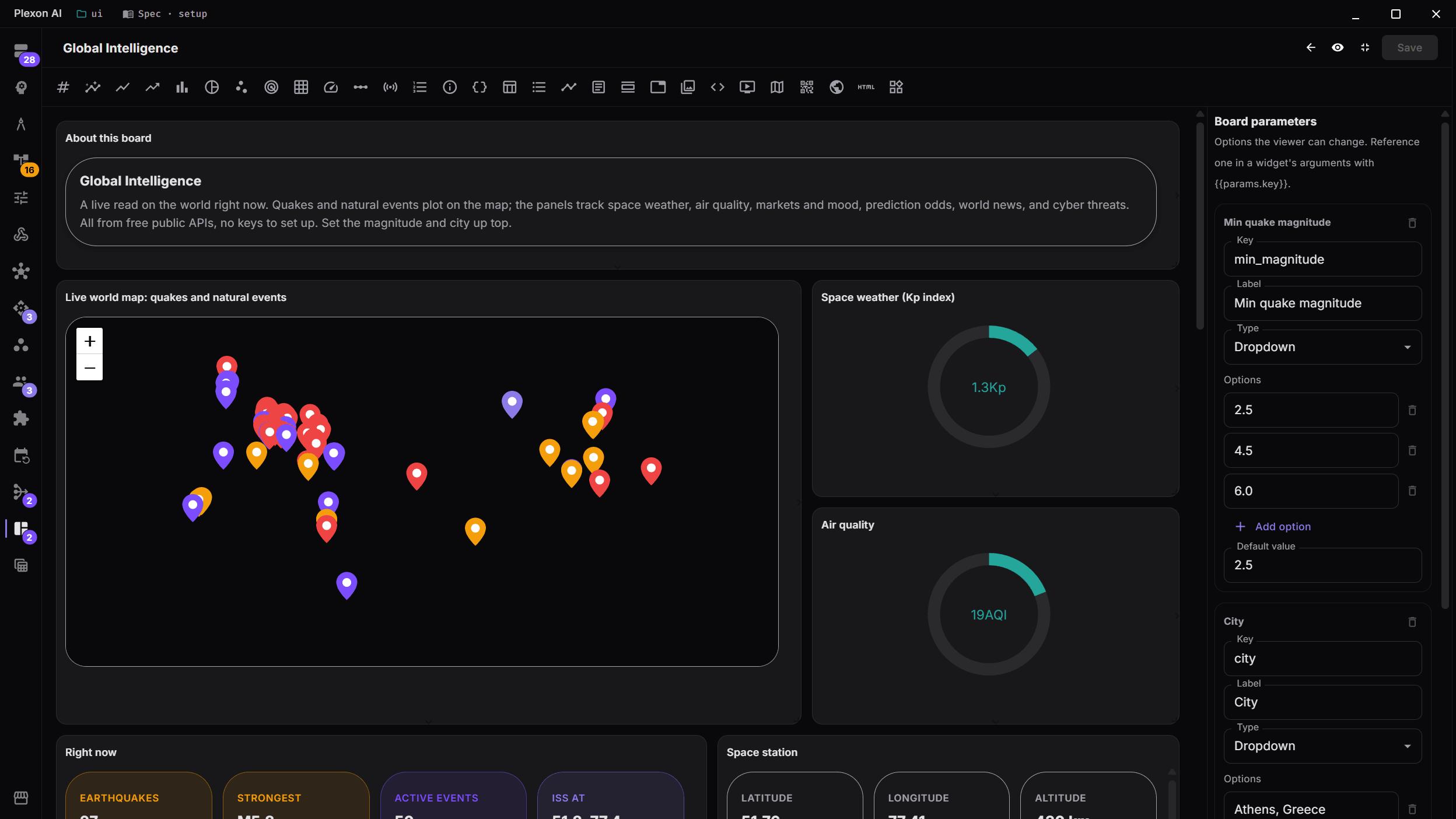
Task: Insert the HTML widget
Action: click(866, 87)
